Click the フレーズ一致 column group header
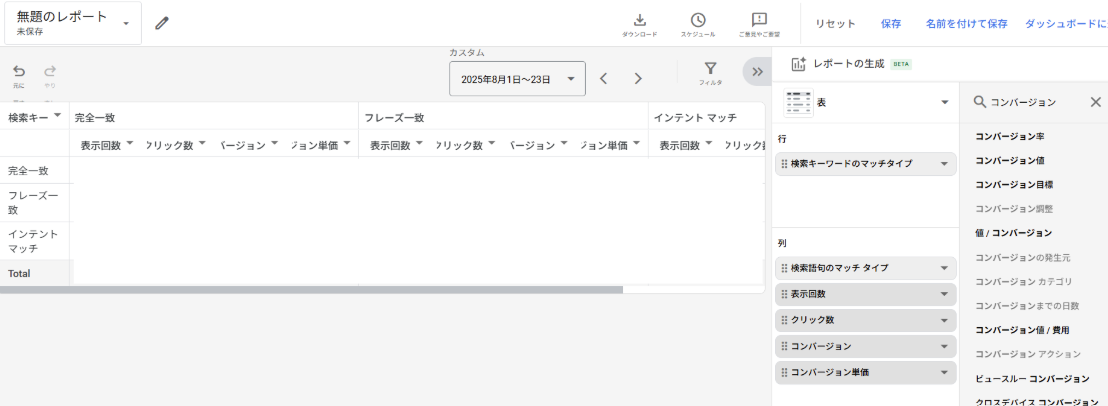The image size is (1108, 406). pos(394,117)
